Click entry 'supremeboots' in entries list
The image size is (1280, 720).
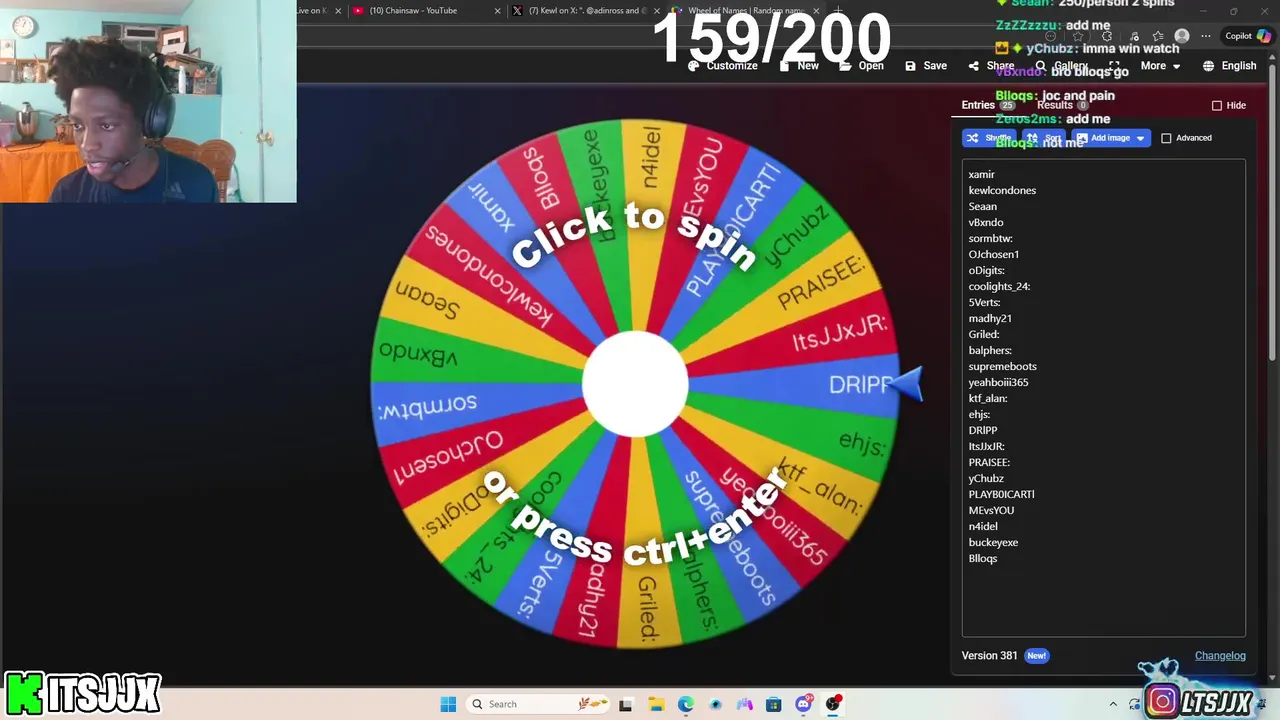click(1002, 366)
